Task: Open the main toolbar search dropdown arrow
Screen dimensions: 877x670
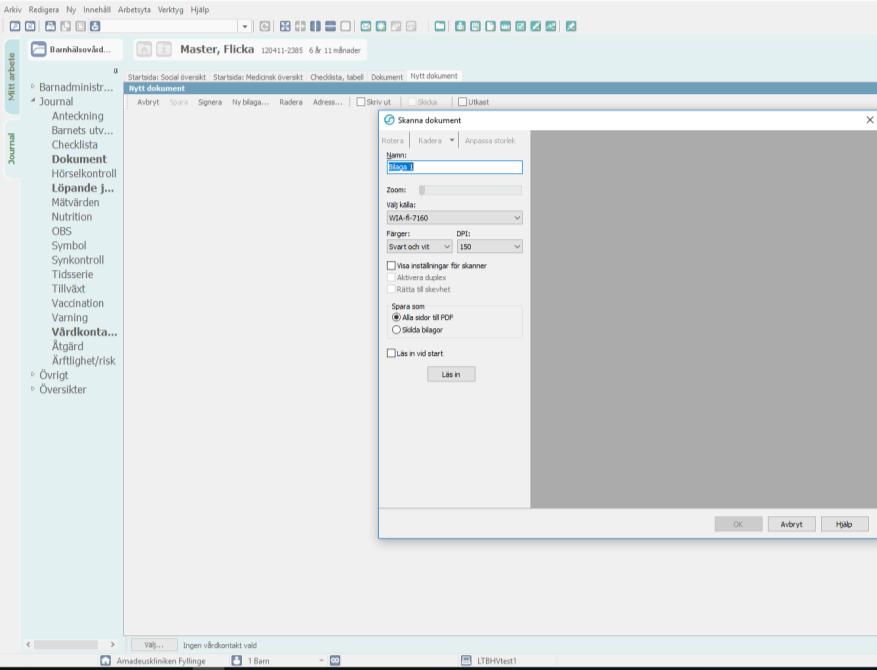Action: 244,26
